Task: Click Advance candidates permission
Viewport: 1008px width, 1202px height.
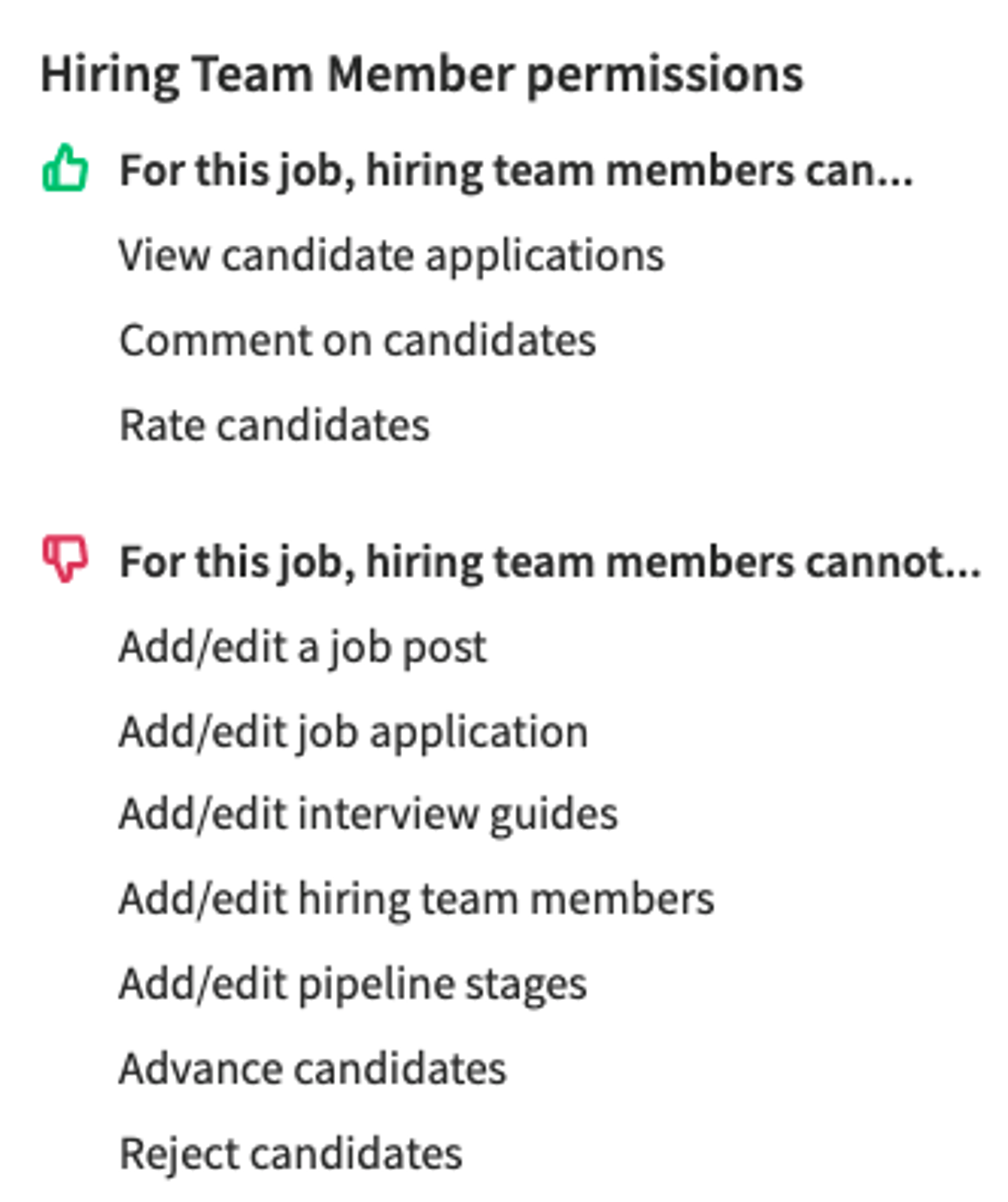Action: [x=313, y=1069]
